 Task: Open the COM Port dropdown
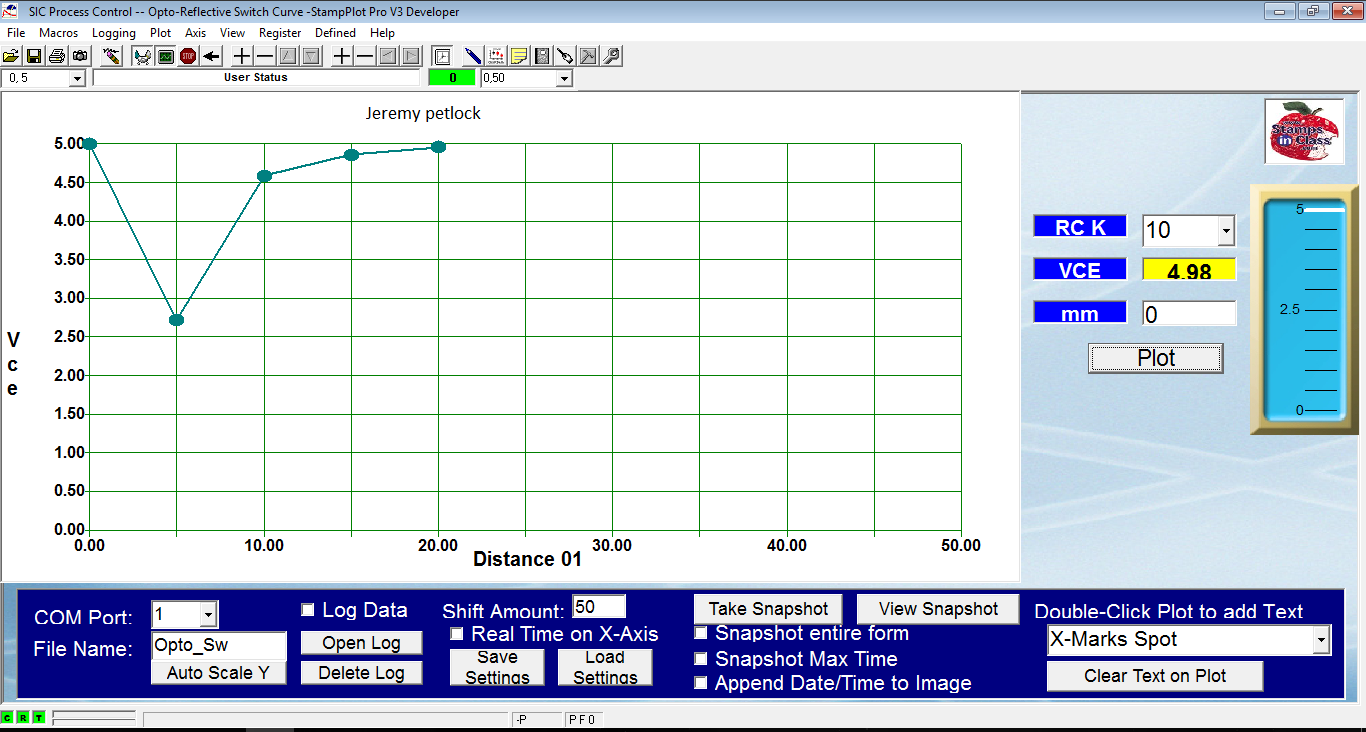click(208, 614)
